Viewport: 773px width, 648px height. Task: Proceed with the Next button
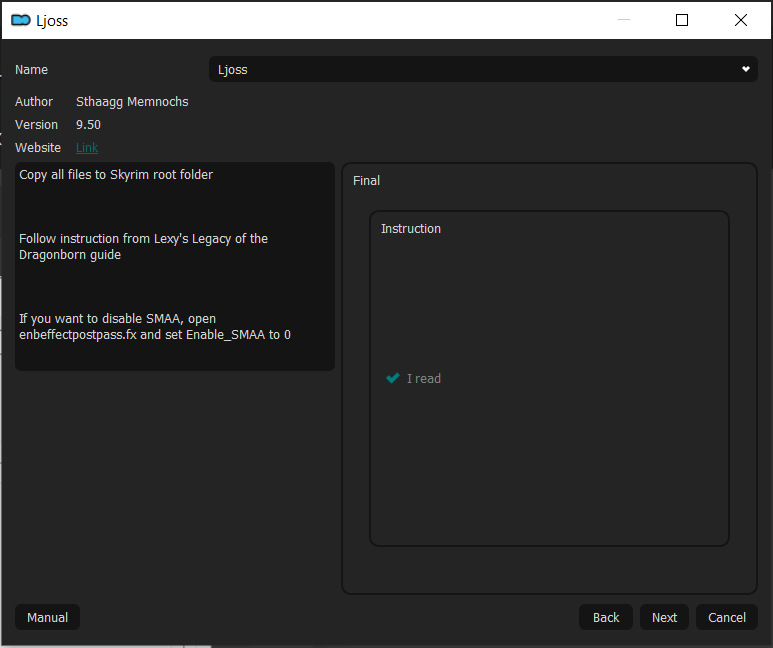click(x=664, y=617)
